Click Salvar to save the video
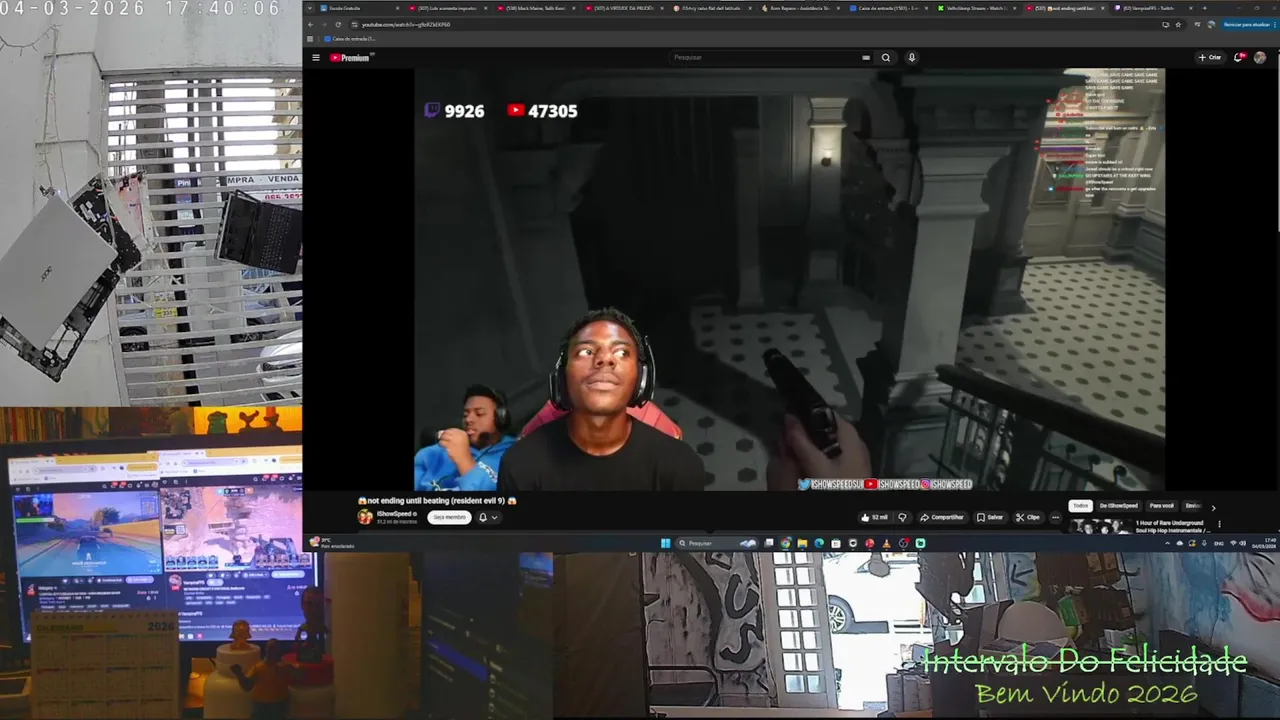 pyautogui.click(x=989, y=517)
